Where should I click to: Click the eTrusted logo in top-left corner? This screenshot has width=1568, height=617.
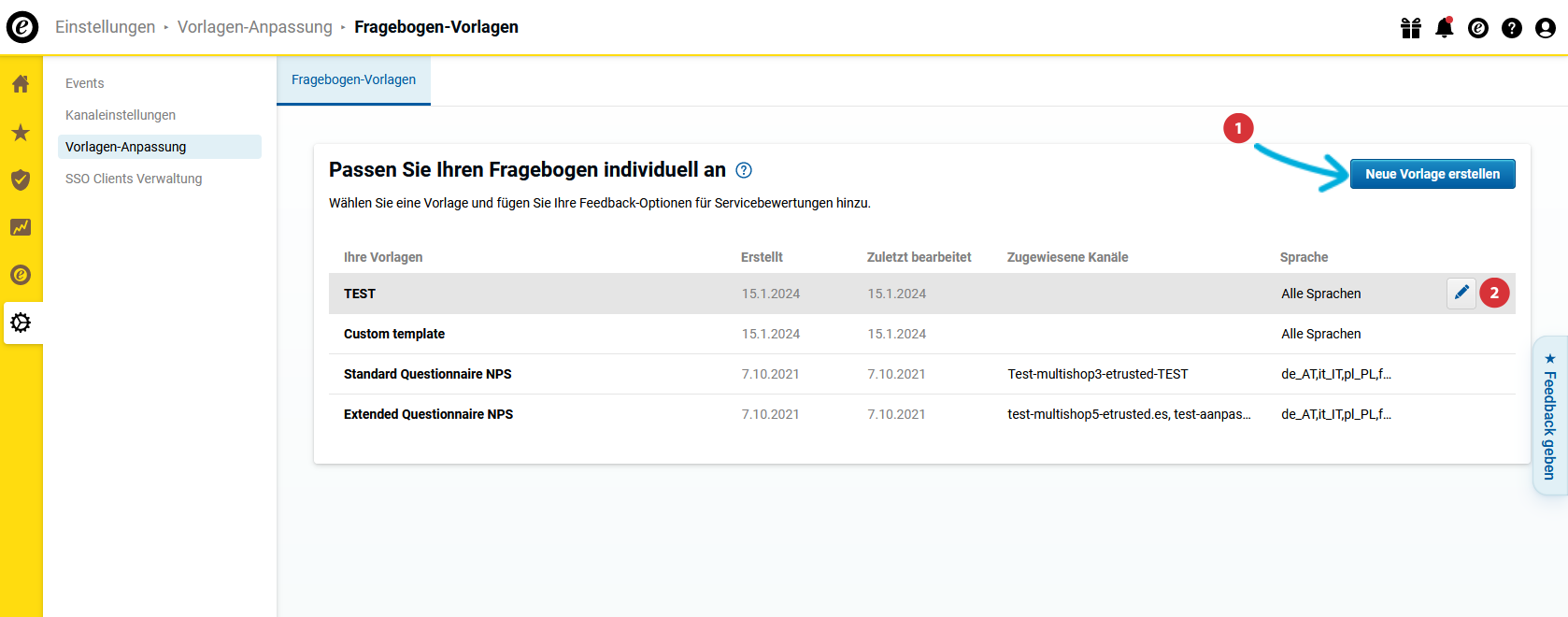coord(22,27)
